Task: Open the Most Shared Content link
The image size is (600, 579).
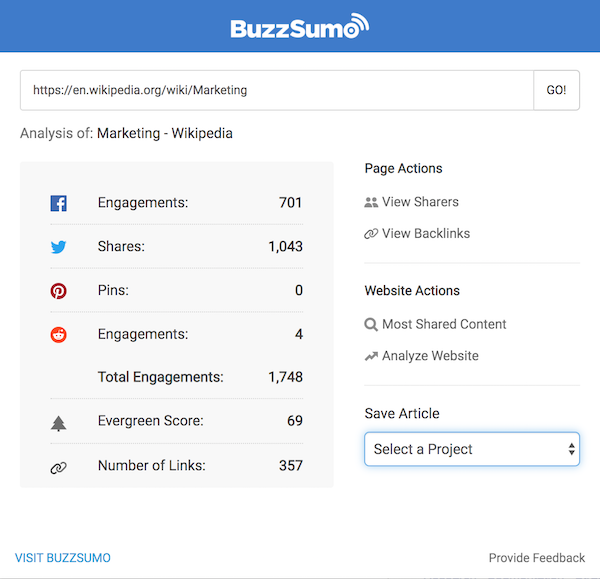Action: [444, 324]
